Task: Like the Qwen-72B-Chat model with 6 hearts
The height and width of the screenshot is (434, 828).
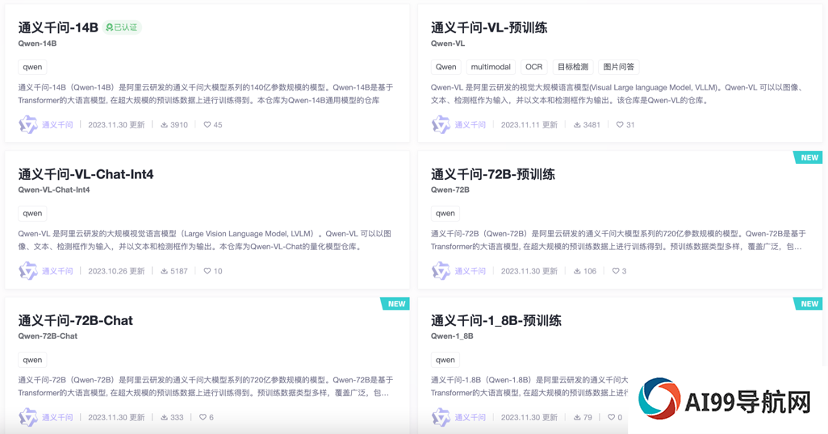Action: click(203, 417)
